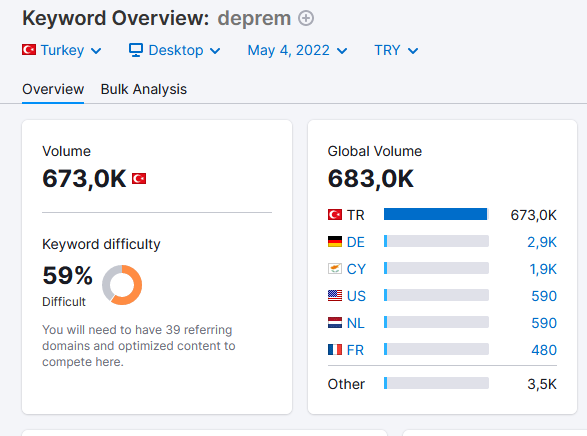
Task: Click the desktop monitor icon
Action: tap(136, 50)
